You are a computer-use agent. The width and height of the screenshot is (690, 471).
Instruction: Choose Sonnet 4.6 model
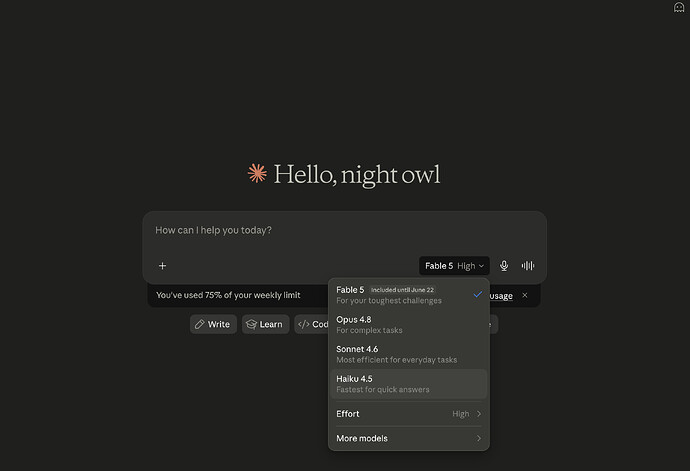point(409,354)
